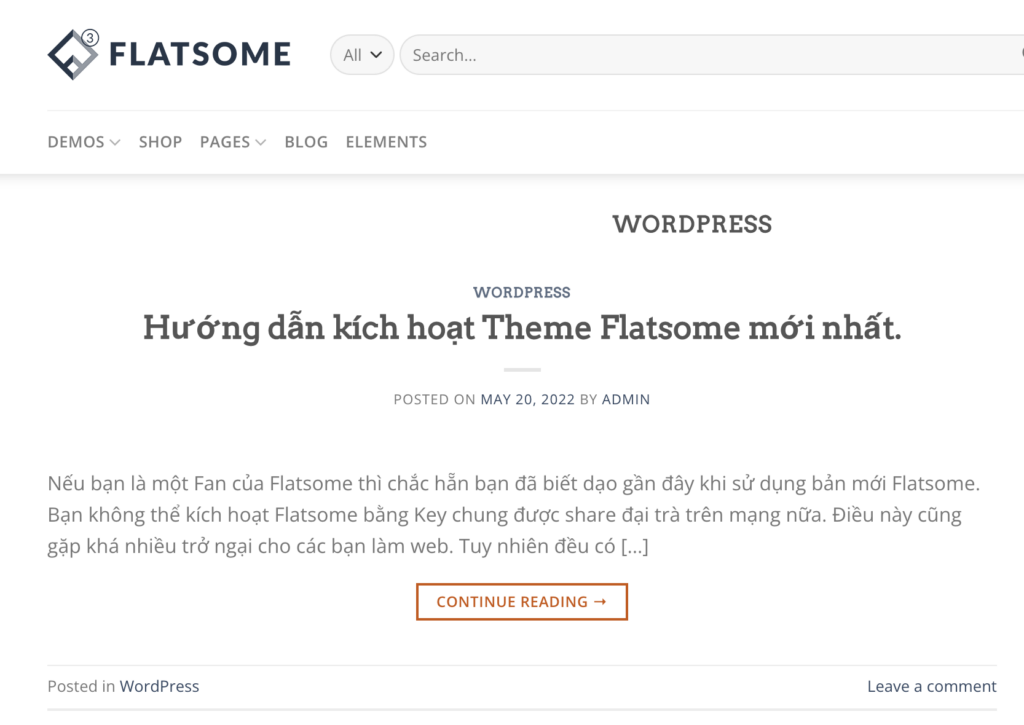The height and width of the screenshot is (725, 1024).
Task: Click the Leave a comment link
Action: click(932, 686)
